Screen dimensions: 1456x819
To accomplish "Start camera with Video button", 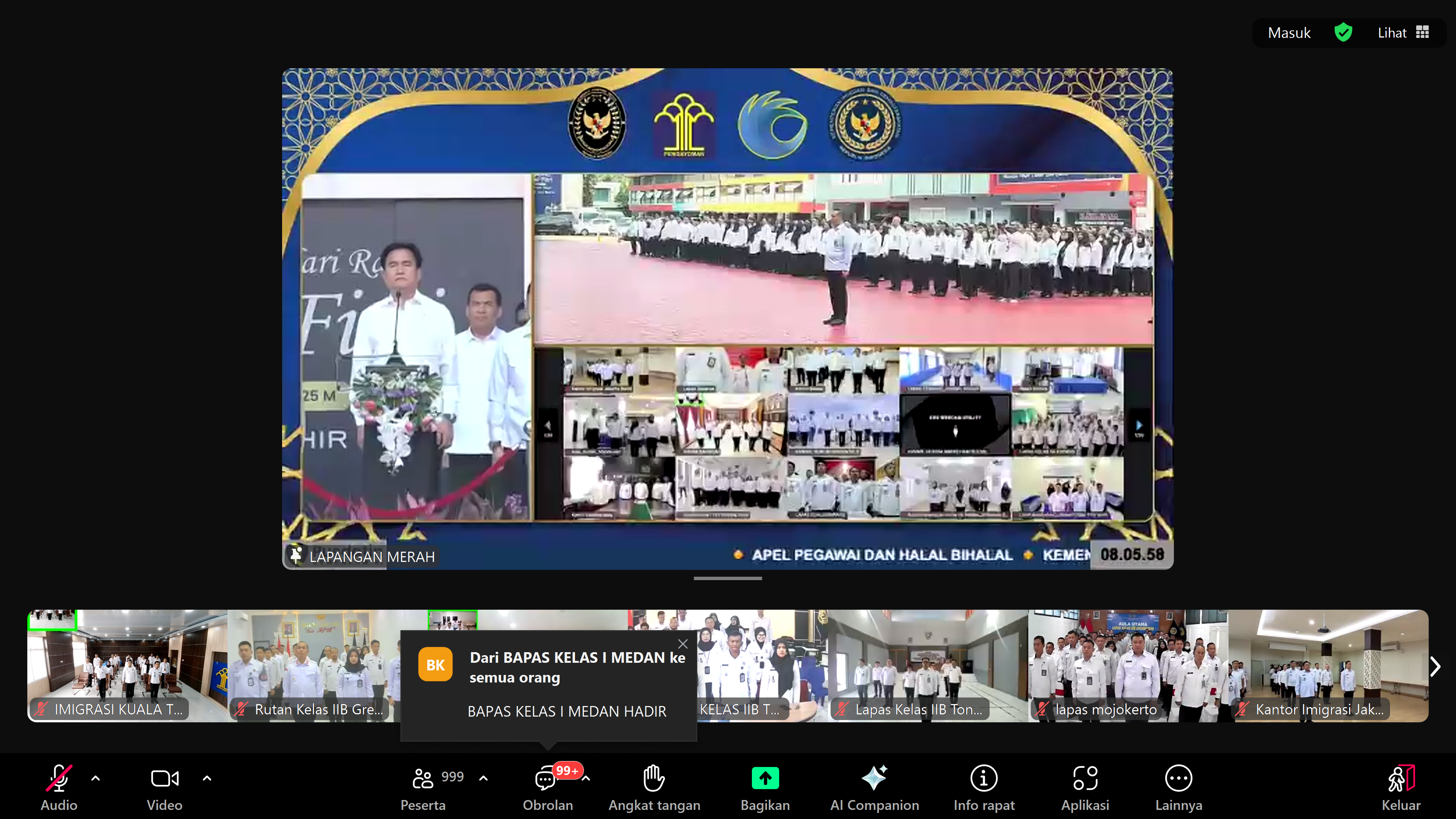I will click(165, 788).
